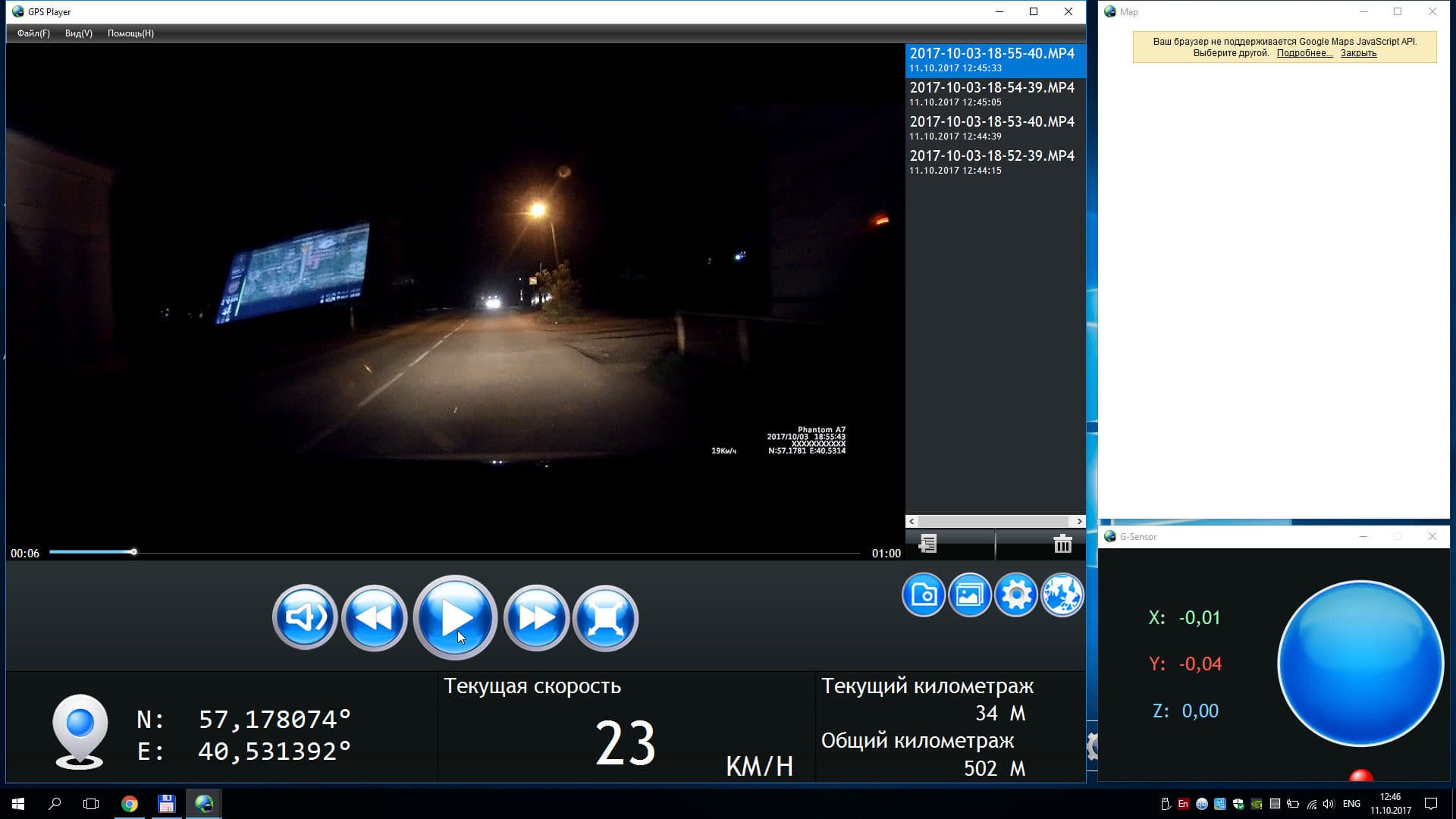
Task: Open the Вид(V) menu
Action: coord(78,33)
